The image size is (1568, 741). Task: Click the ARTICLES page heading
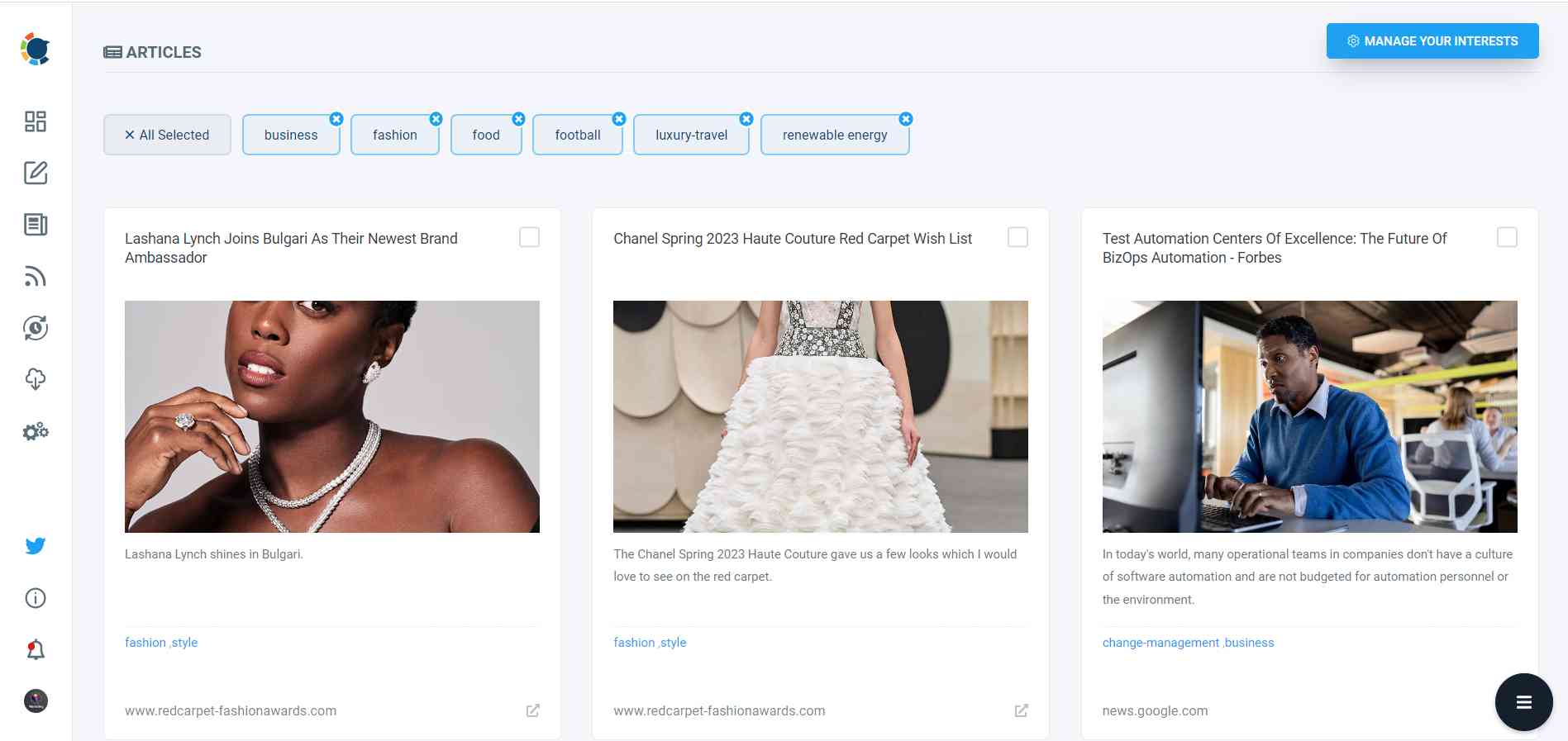click(152, 52)
